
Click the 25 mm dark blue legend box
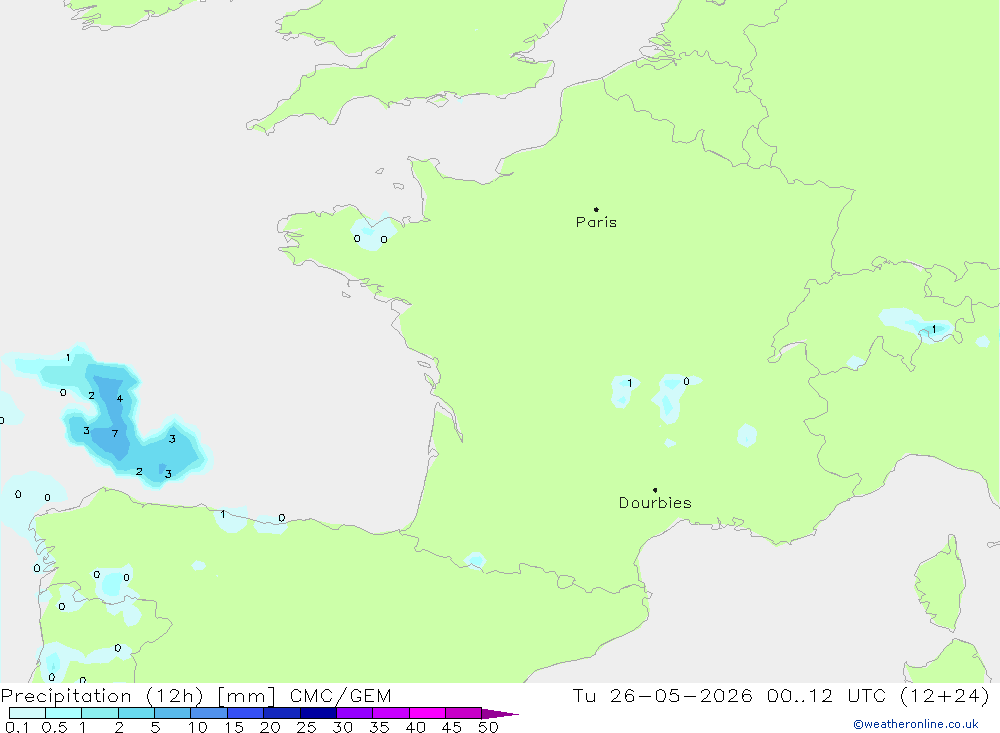point(318,713)
